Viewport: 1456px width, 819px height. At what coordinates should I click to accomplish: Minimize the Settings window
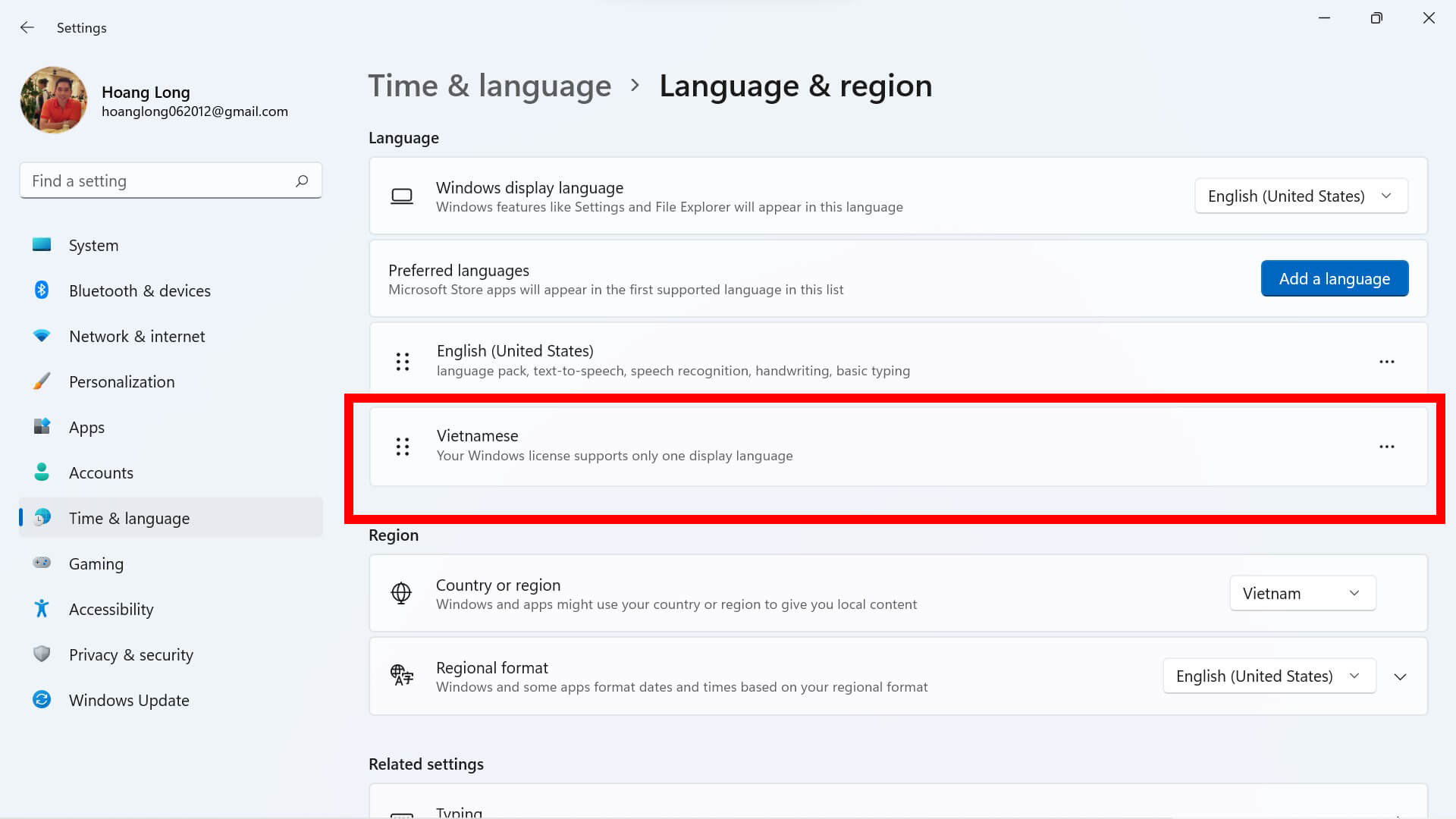pos(1324,17)
